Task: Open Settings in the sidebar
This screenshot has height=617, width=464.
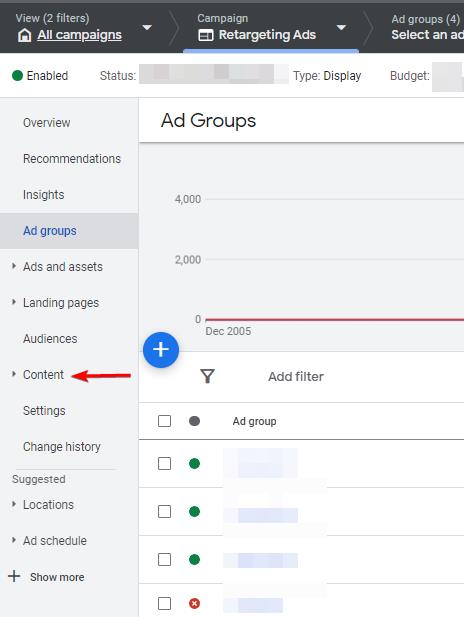Action: pyautogui.click(x=44, y=411)
